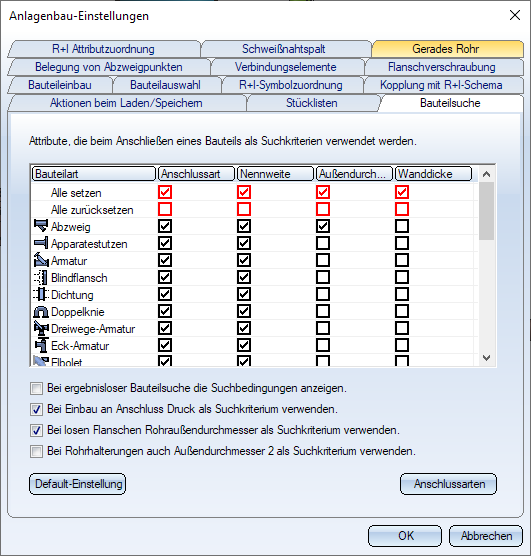Check Anschlussart in Alle zurücksetzen row
This screenshot has height=556, width=531.
(165, 209)
